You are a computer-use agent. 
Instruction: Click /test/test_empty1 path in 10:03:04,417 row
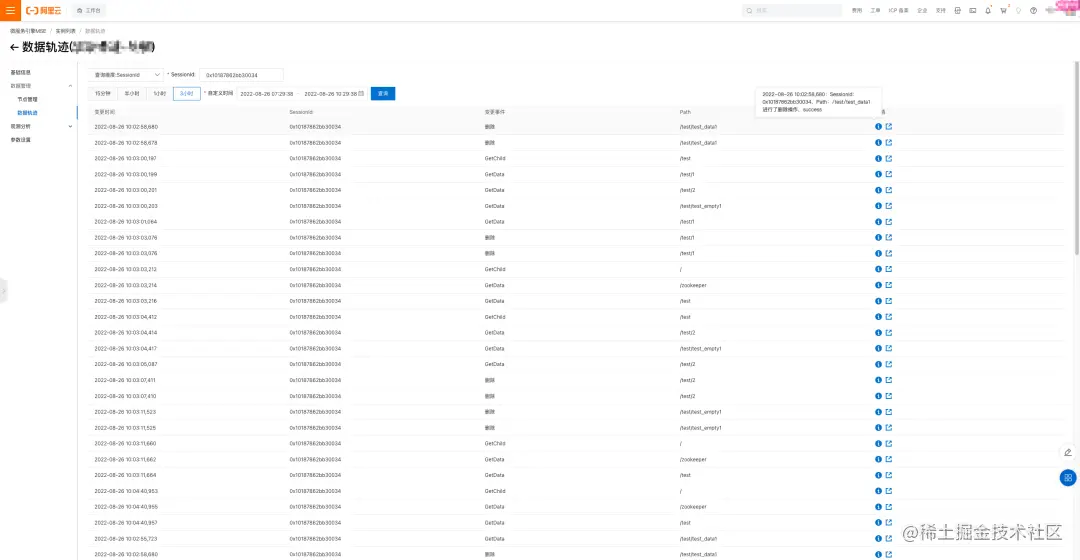[x=700, y=349]
